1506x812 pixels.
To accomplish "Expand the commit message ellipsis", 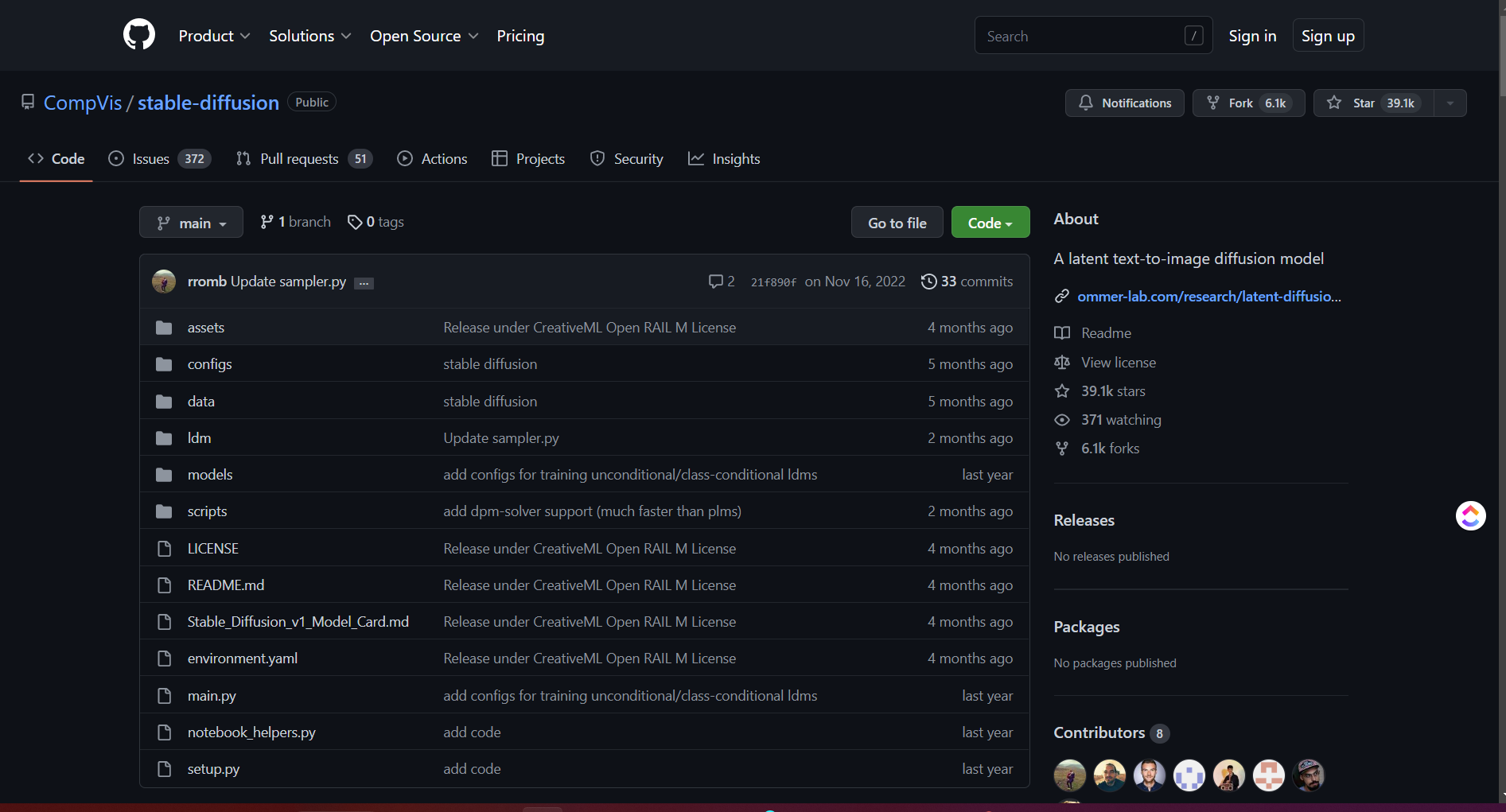I will point(364,283).
